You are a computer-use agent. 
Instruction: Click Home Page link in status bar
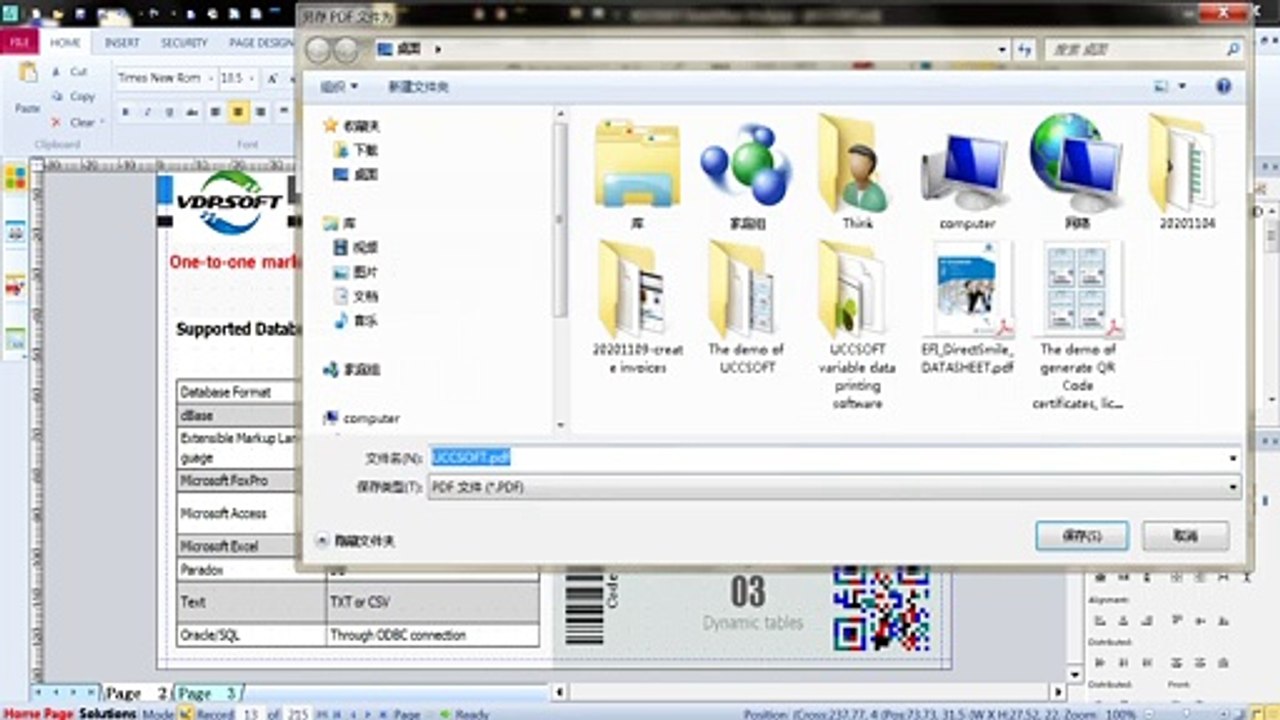click(38, 714)
